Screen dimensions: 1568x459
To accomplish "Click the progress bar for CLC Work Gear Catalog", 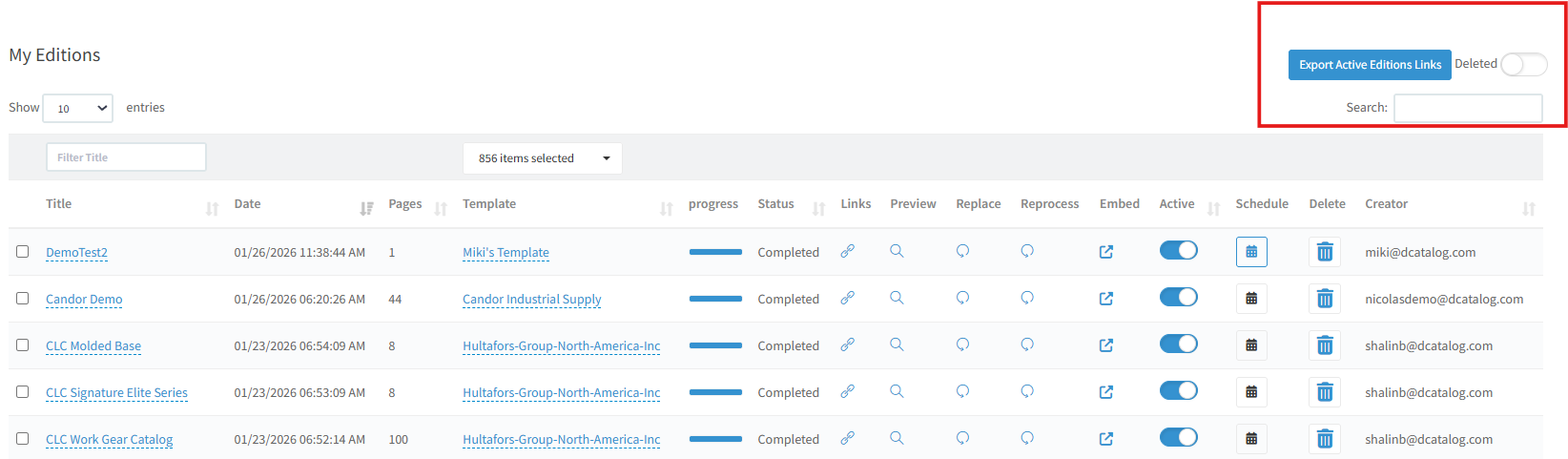I will pos(715,439).
